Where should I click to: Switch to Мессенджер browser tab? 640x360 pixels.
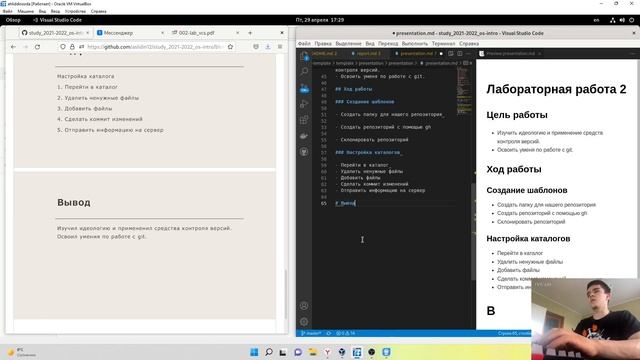[130, 33]
